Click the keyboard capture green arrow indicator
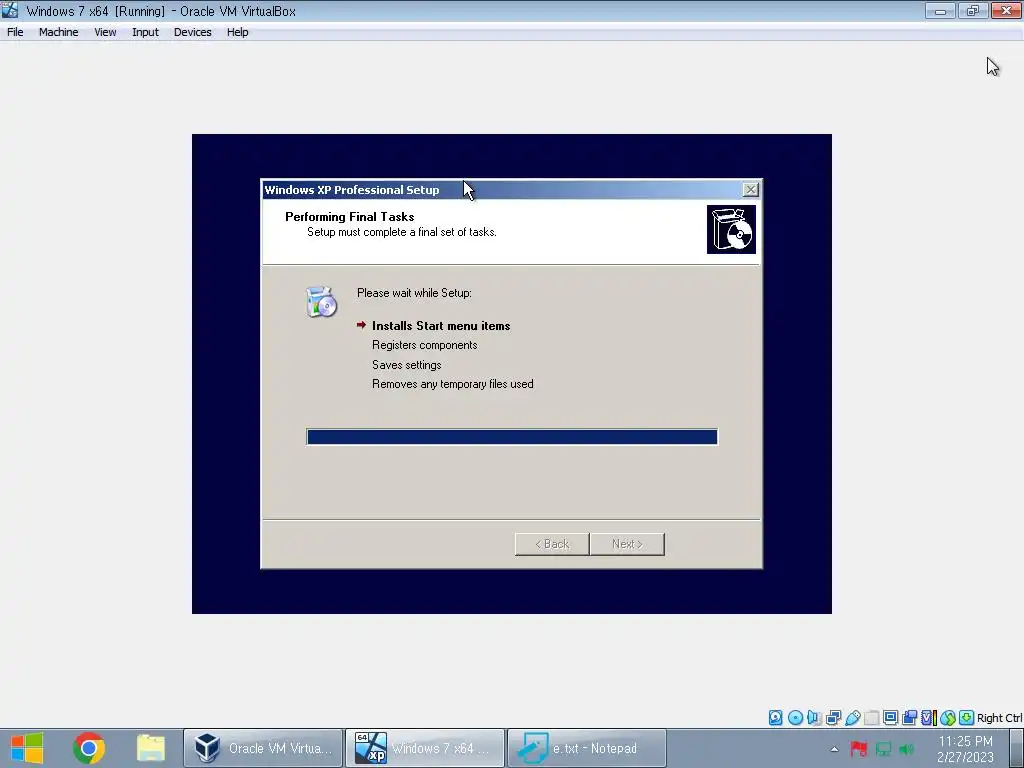 point(967,718)
